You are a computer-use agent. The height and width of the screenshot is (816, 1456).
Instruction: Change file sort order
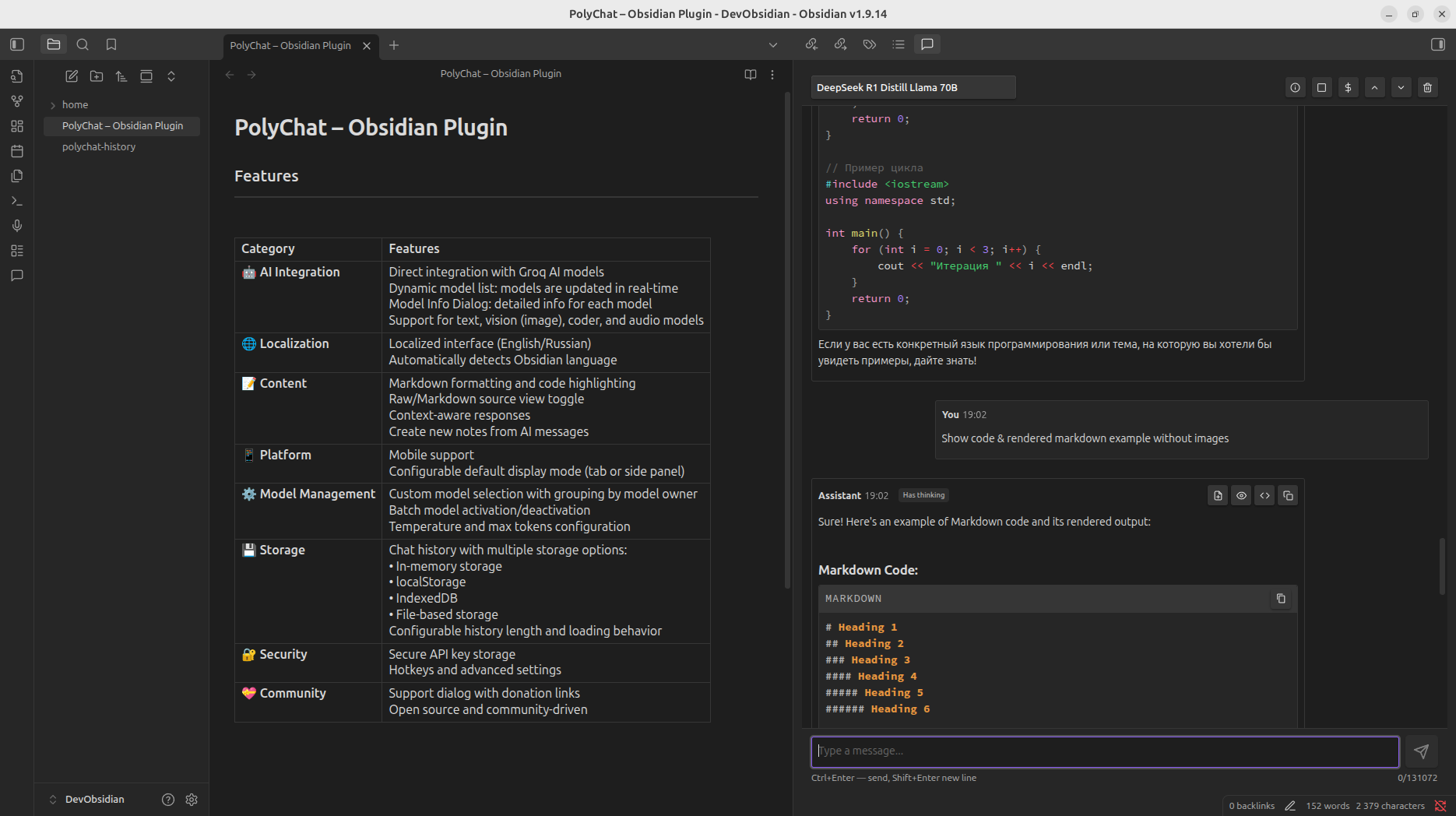click(121, 76)
